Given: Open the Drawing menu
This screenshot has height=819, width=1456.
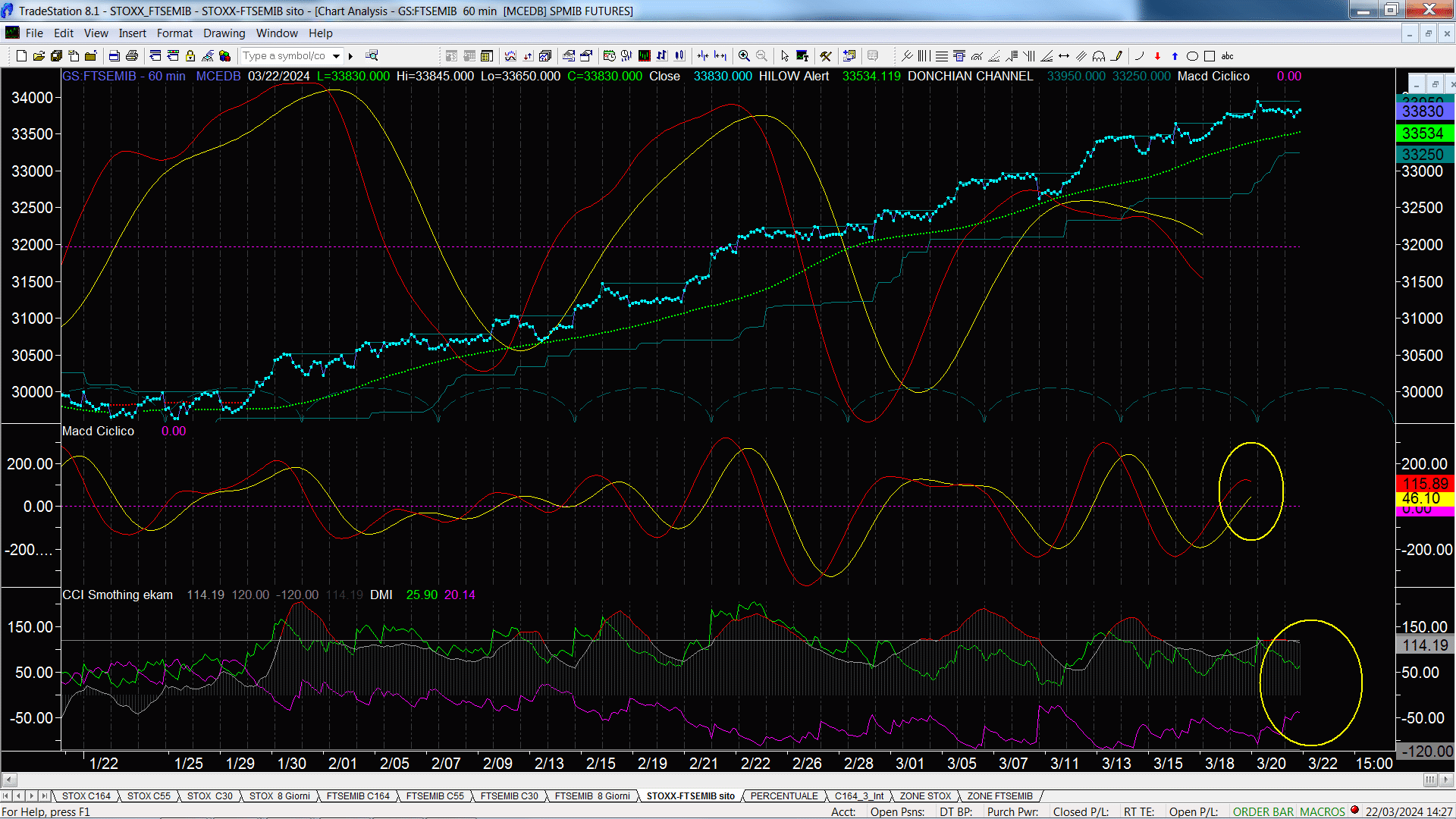Looking at the screenshot, I should [x=224, y=33].
